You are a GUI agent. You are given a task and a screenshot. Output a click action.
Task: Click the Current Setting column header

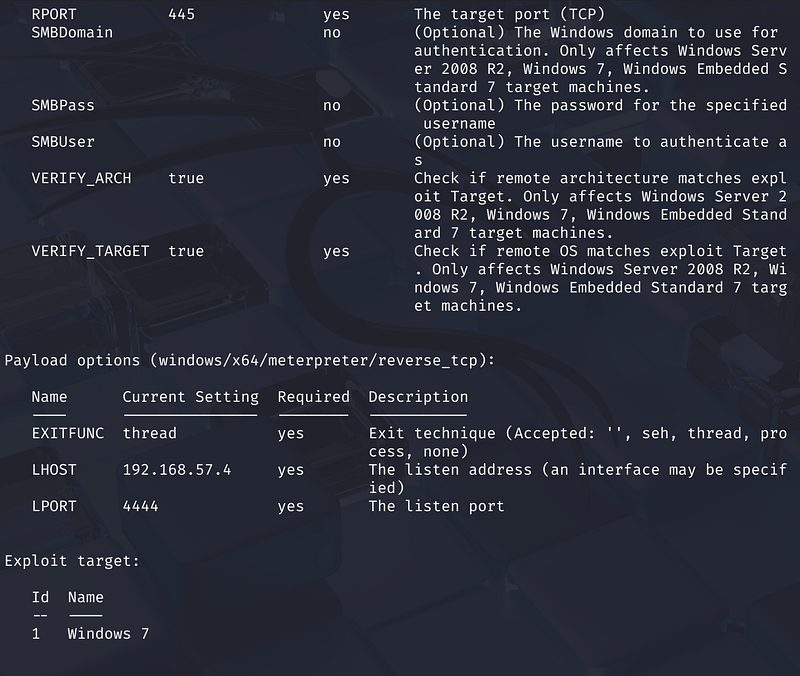coord(190,397)
